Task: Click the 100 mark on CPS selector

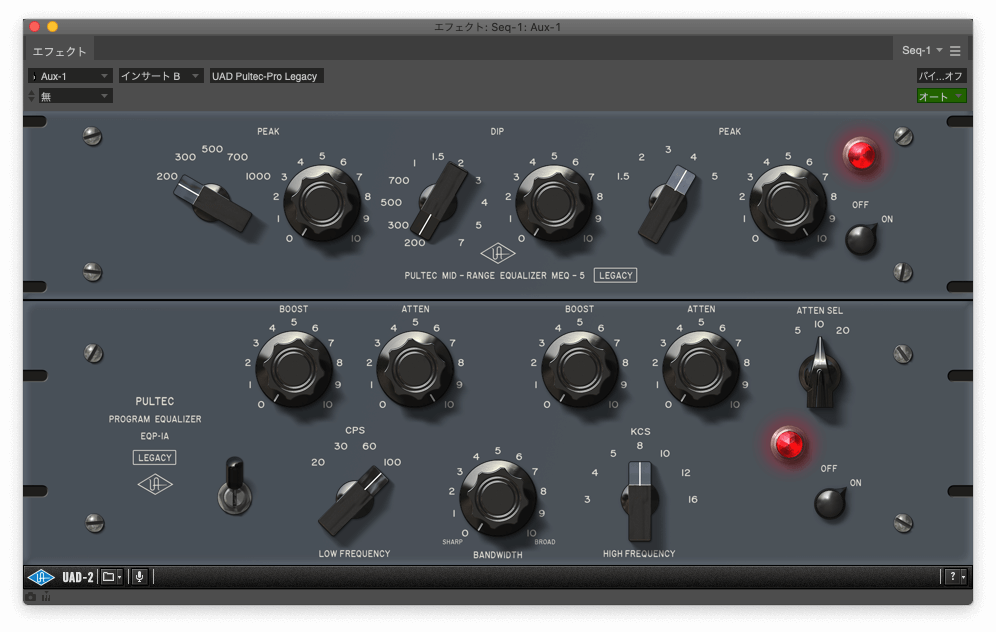Action: [392, 462]
